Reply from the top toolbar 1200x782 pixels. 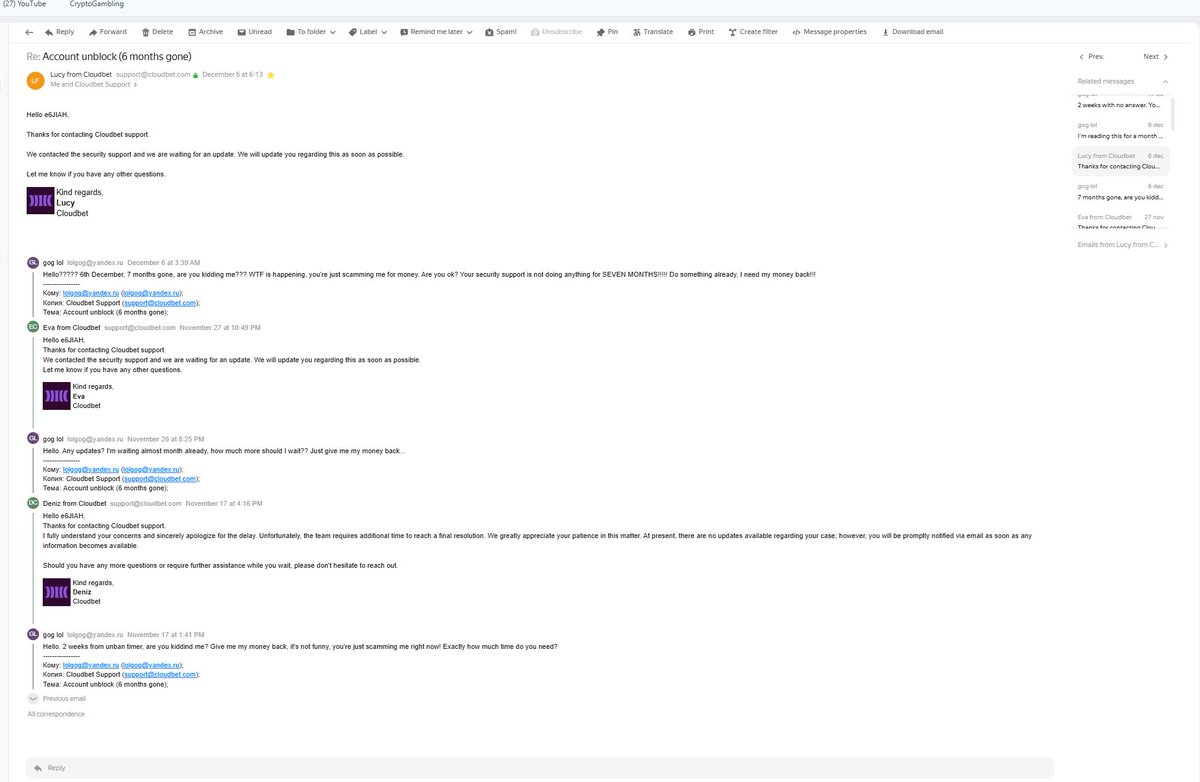pyautogui.click(x=59, y=32)
